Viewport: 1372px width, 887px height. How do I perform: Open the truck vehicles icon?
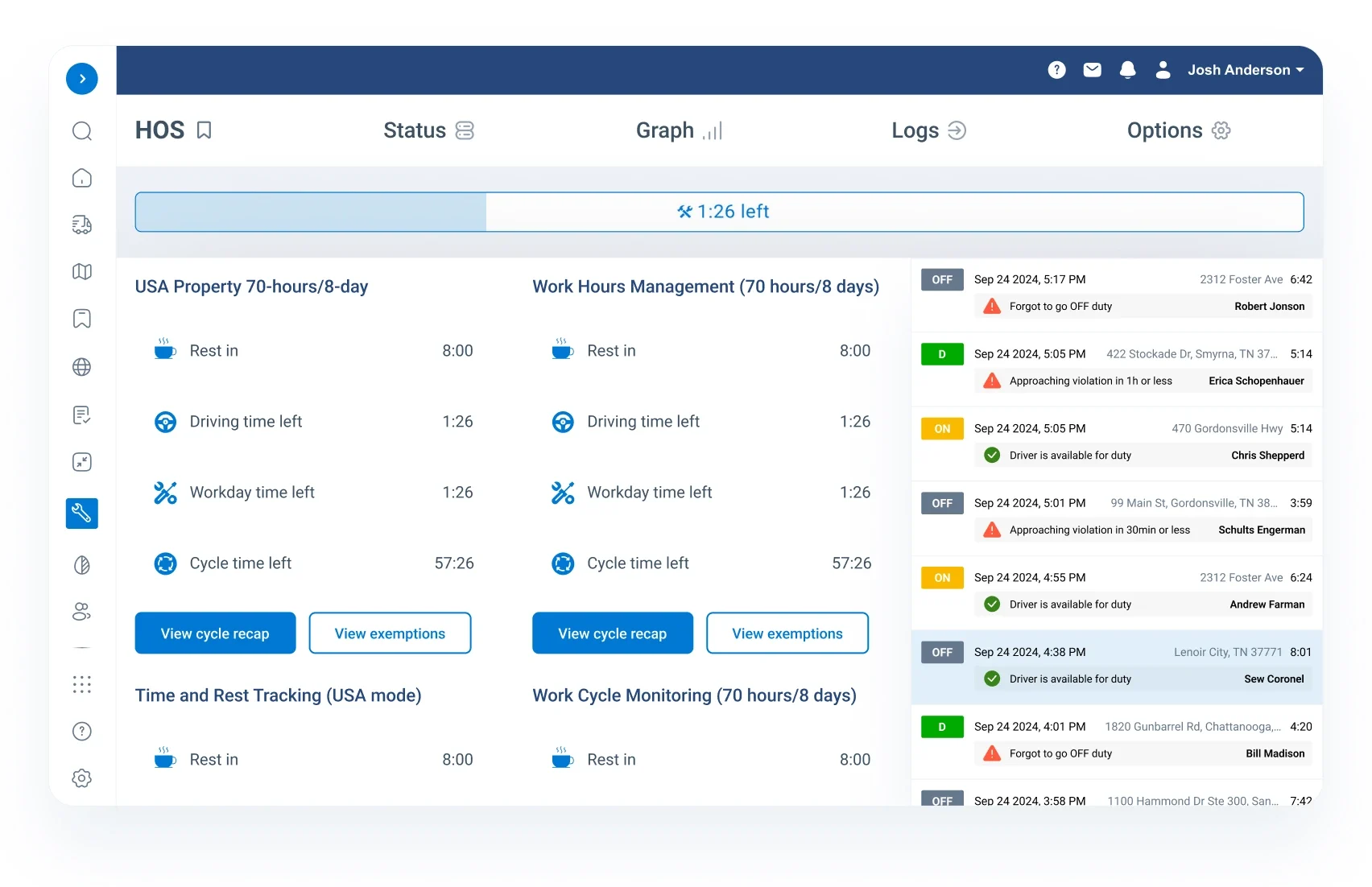pos(82,225)
